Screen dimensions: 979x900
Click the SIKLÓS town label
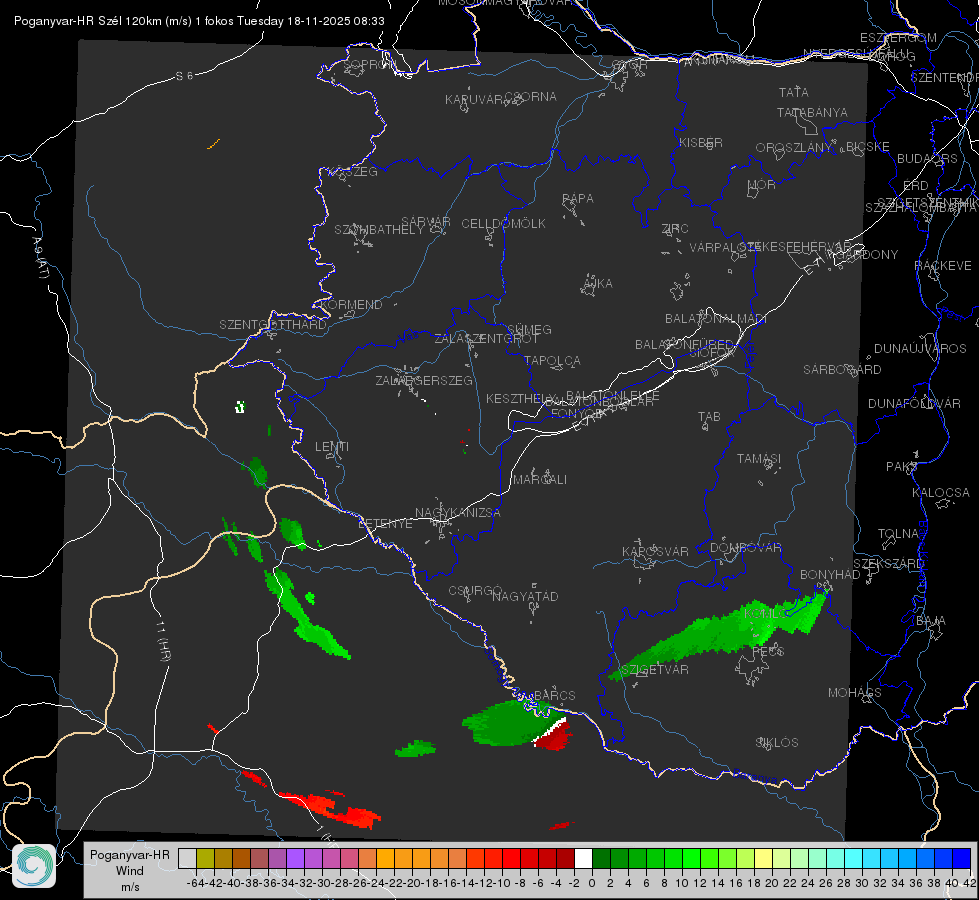777,743
